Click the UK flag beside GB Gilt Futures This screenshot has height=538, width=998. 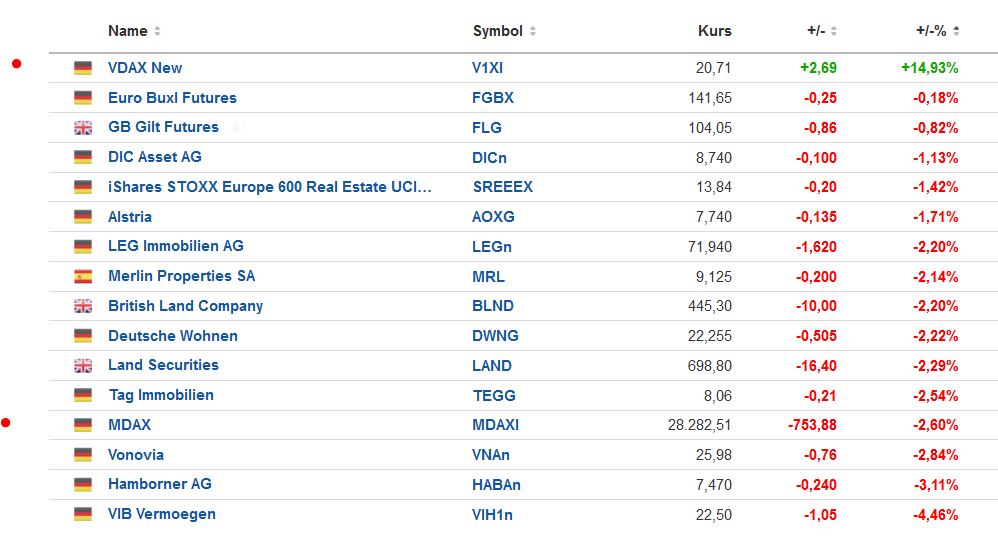pos(83,128)
